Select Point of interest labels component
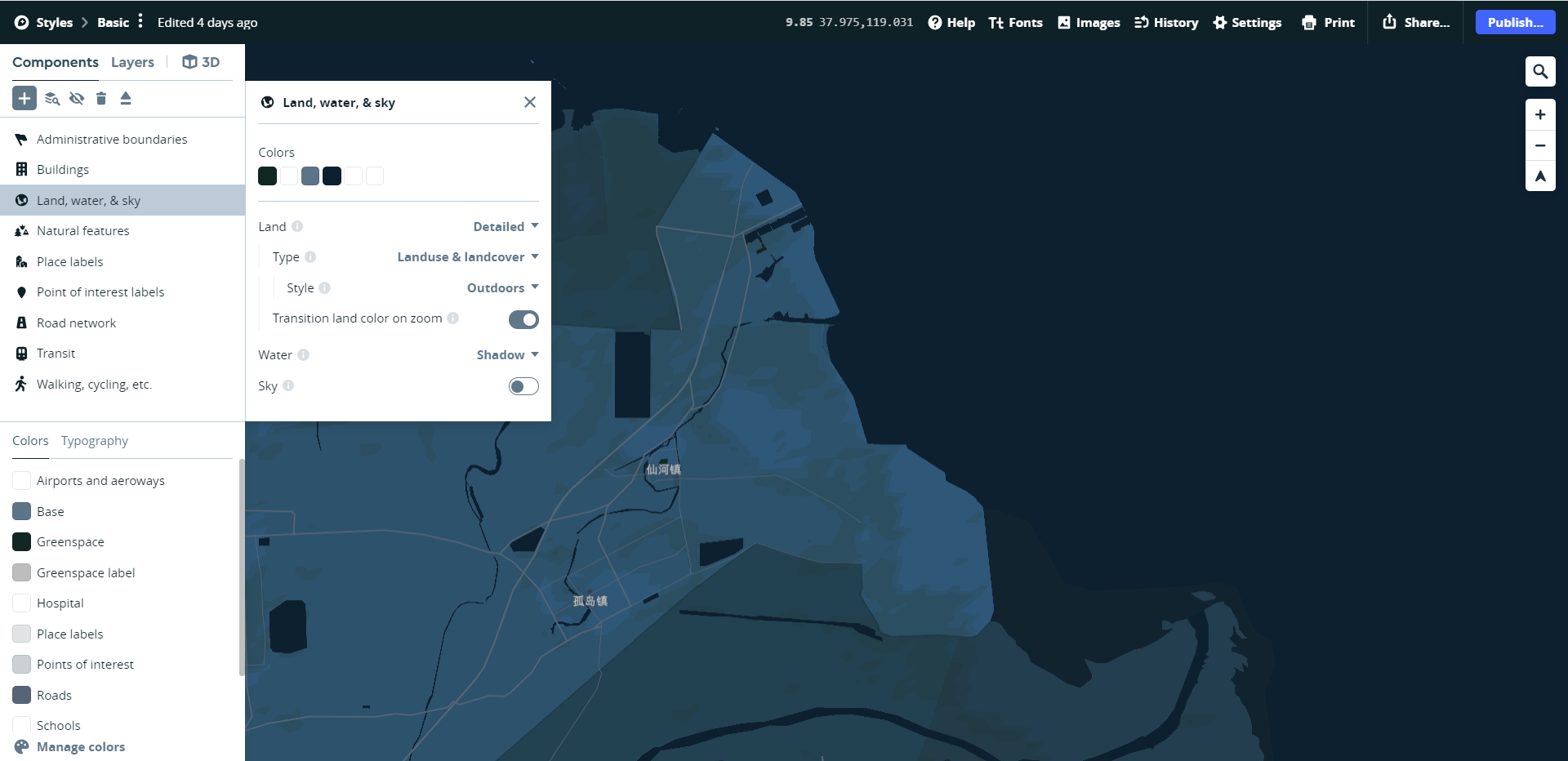Screen dimensions: 1568x761 pyautogui.click(x=122, y=292)
